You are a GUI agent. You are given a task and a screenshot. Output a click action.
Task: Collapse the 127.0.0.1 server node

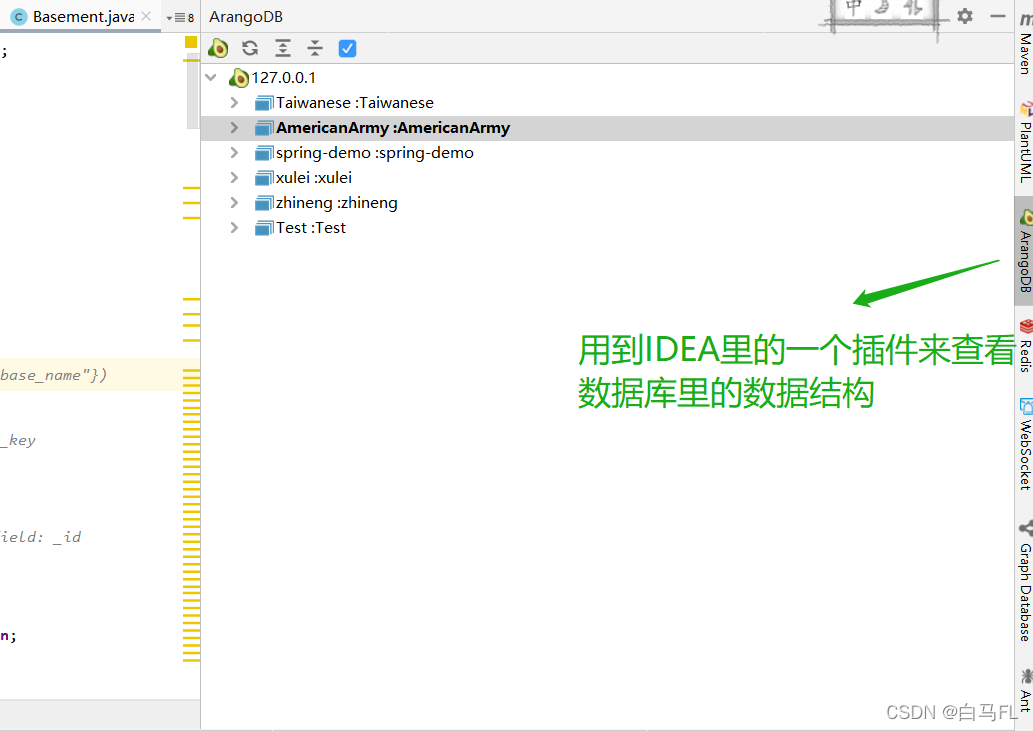click(211, 78)
